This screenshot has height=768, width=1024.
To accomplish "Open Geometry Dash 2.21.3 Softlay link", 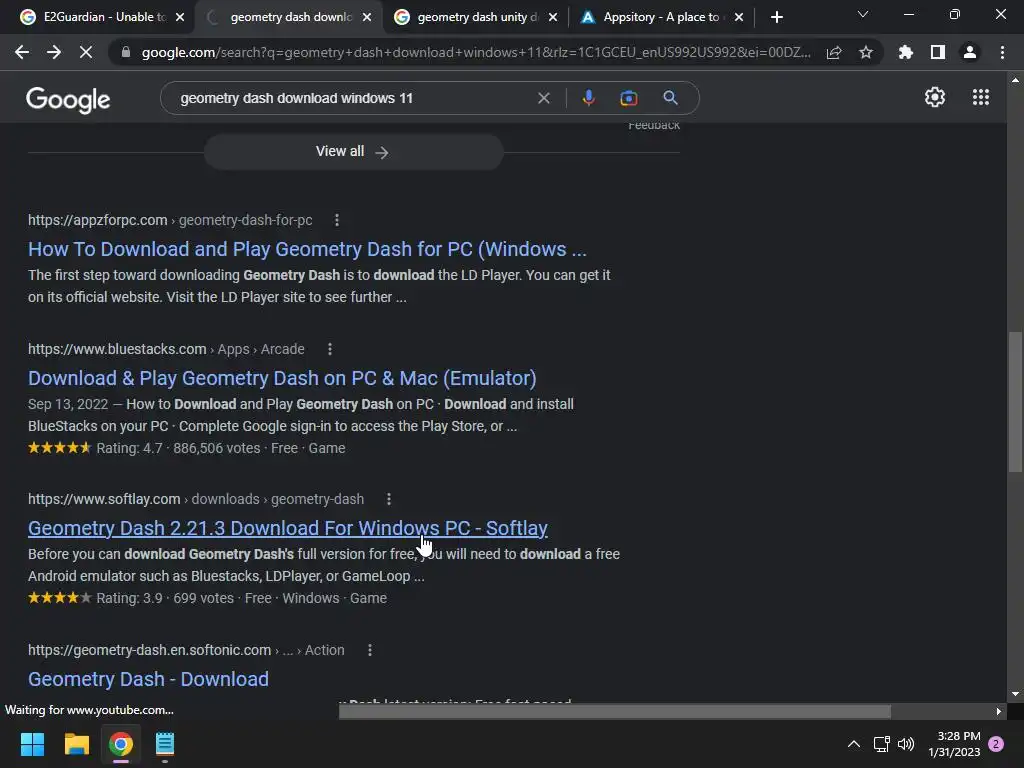I will [x=287, y=528].
